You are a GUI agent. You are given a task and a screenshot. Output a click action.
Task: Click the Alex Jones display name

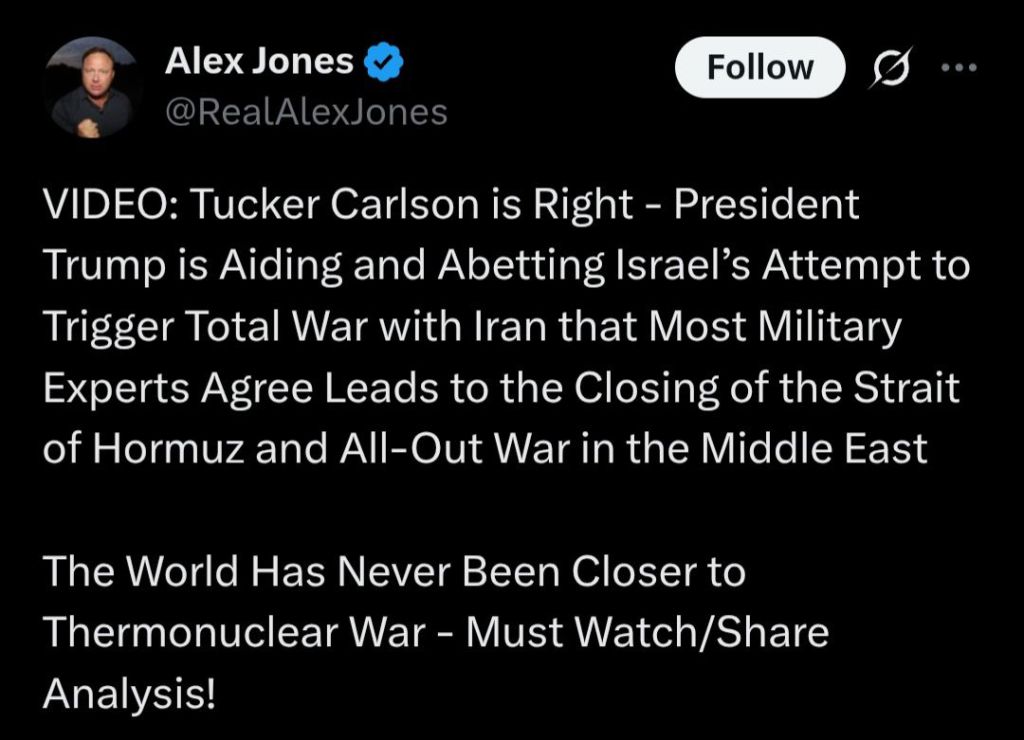[258, 62]
